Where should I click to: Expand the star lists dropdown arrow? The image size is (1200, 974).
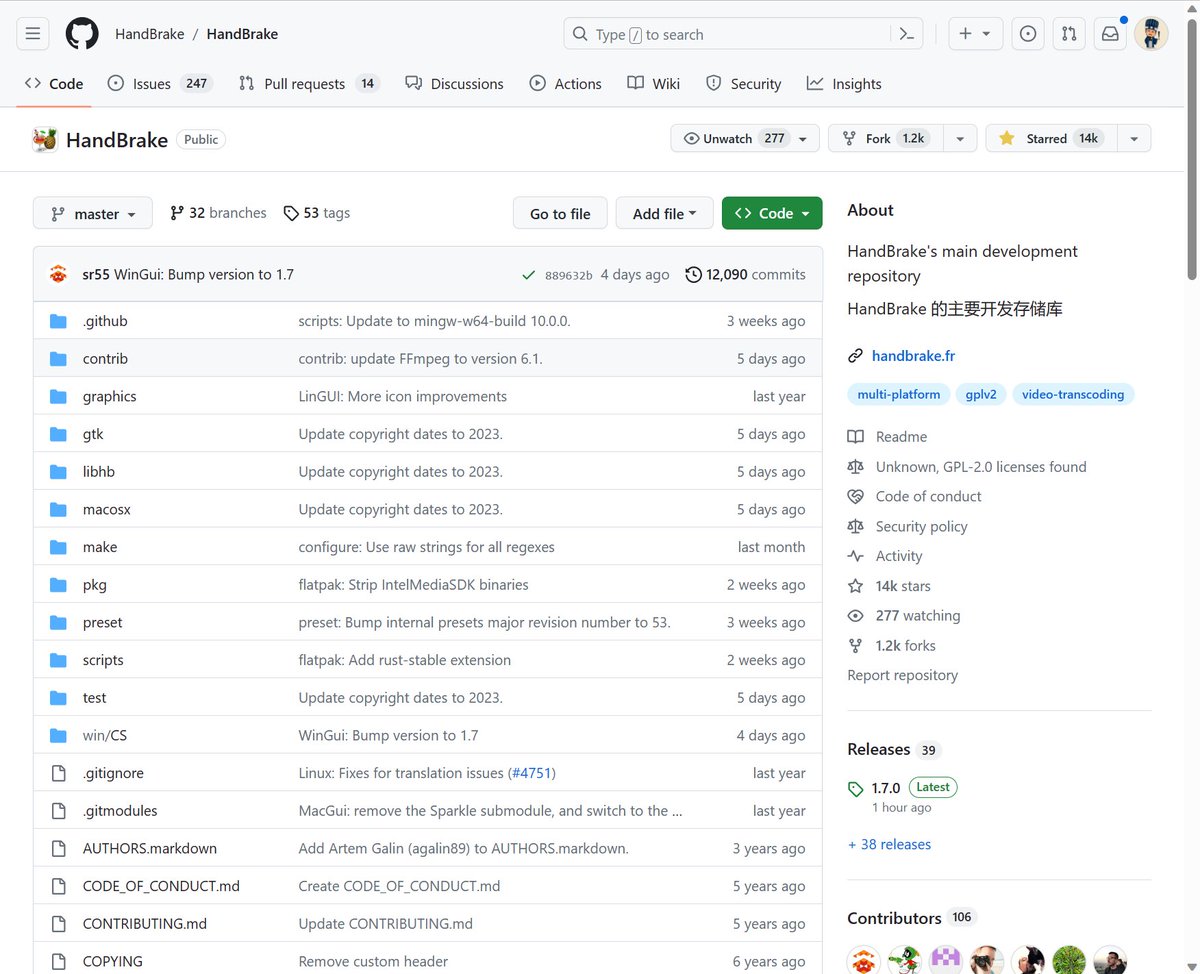pyautogui.click(x=1134, y=139)
